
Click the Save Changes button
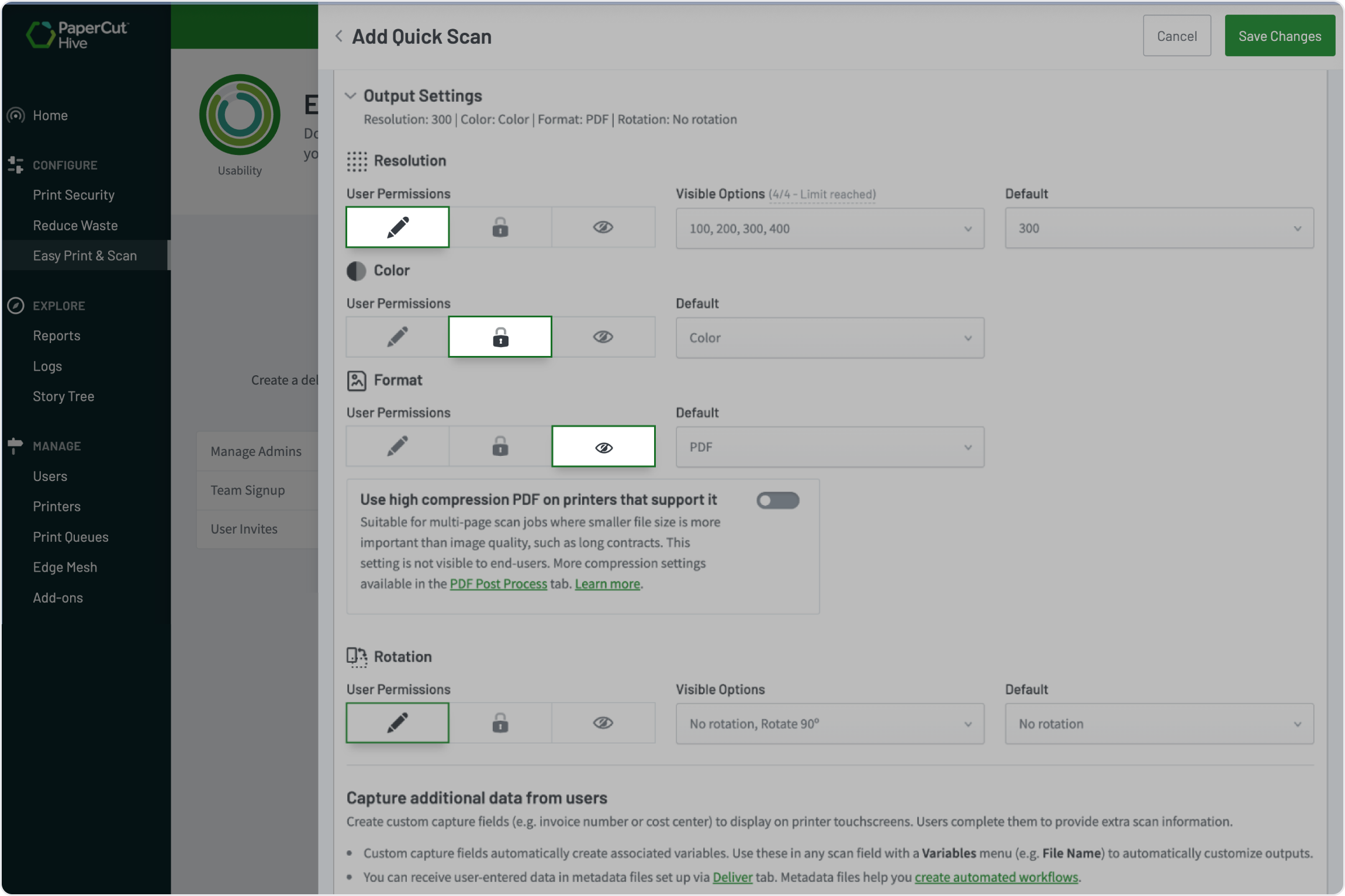(1280, 35)
